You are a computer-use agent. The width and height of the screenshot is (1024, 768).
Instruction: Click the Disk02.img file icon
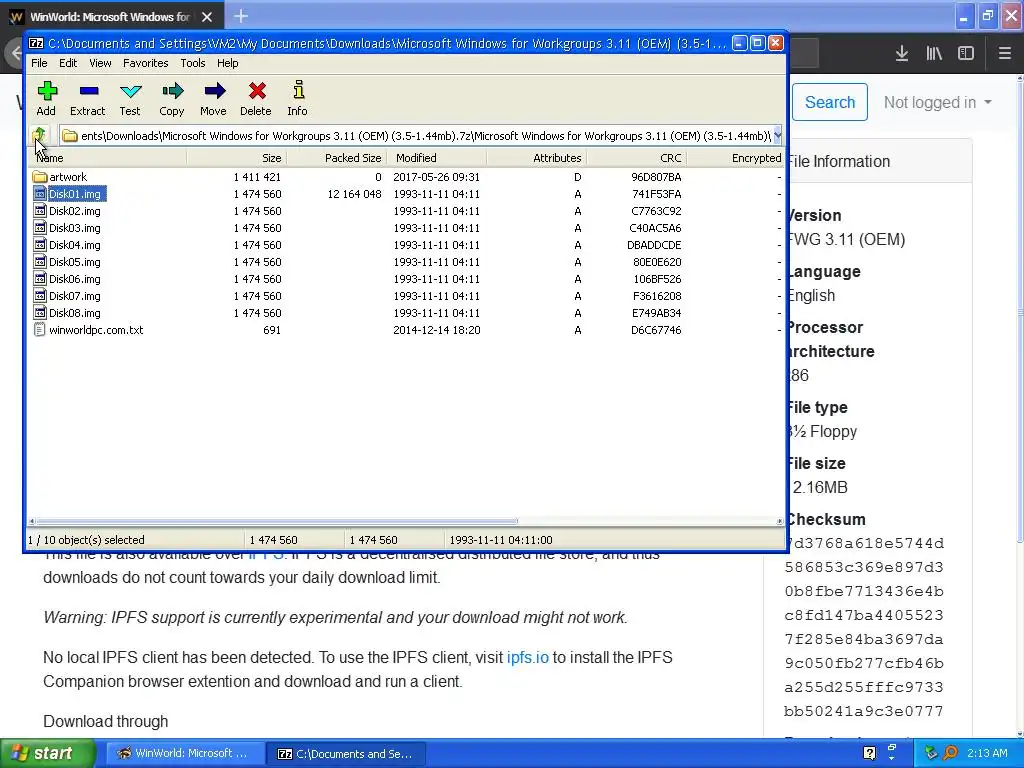[x=40, y=211]
